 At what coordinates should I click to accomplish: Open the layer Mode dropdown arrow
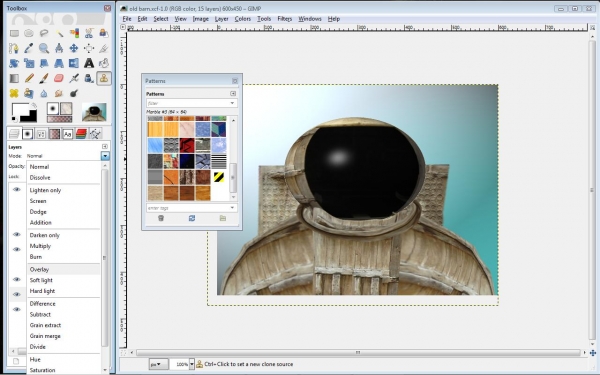click(x=105, y=156)
